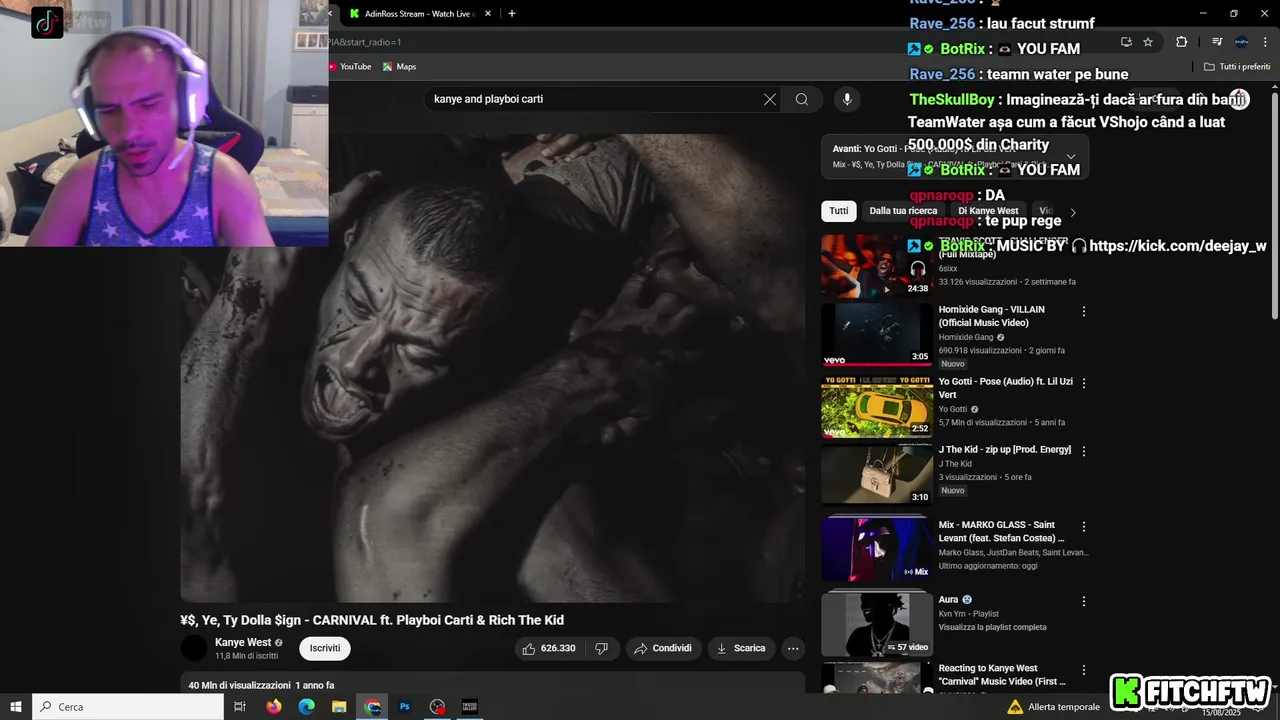
Task: Click the video title CARNIVAL ft. Playboi Carti
Action: 372,620
